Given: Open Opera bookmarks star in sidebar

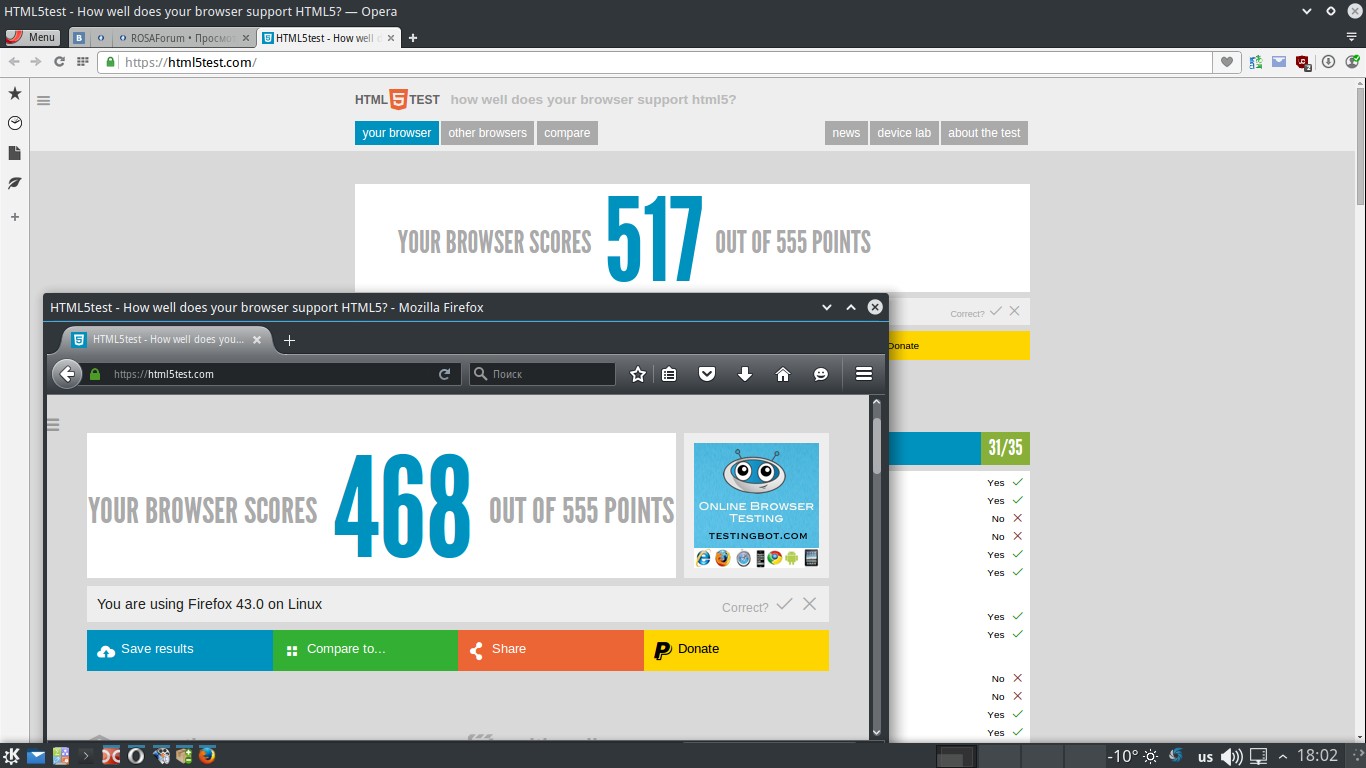Looking at the screenshot, I should coord(15,93).
